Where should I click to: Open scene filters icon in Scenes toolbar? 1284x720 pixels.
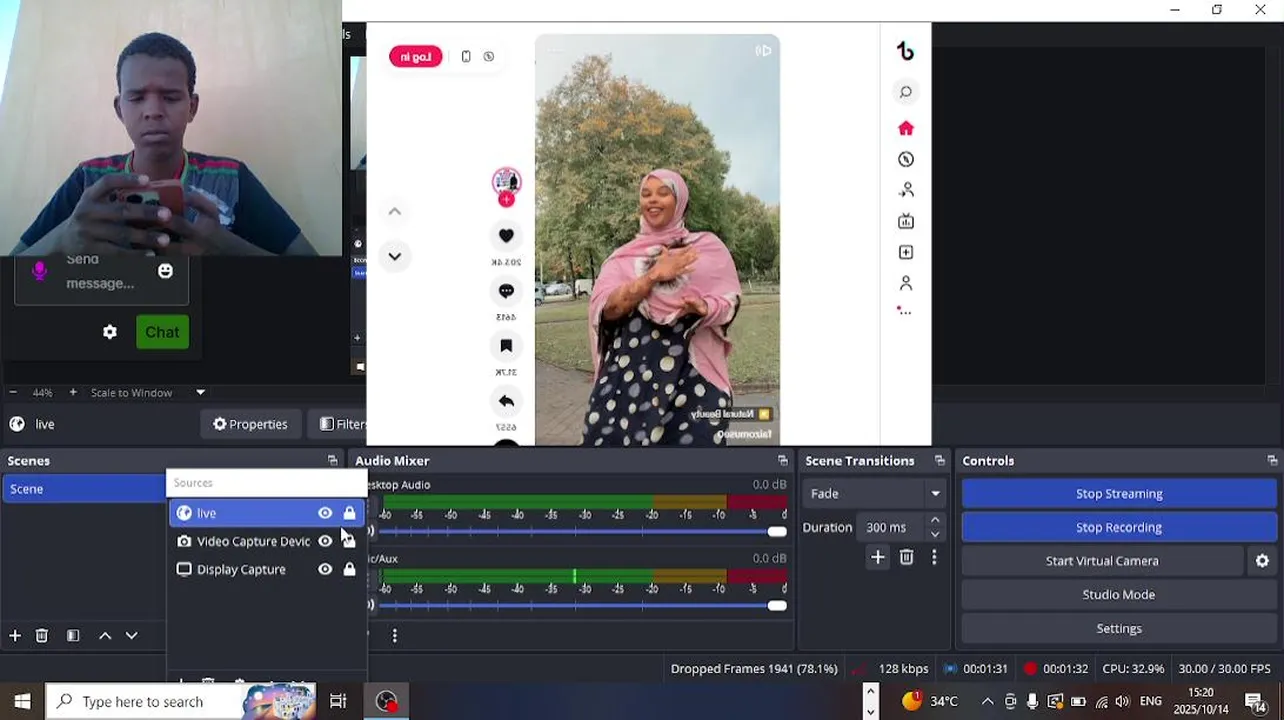click(x=73, y=636)
